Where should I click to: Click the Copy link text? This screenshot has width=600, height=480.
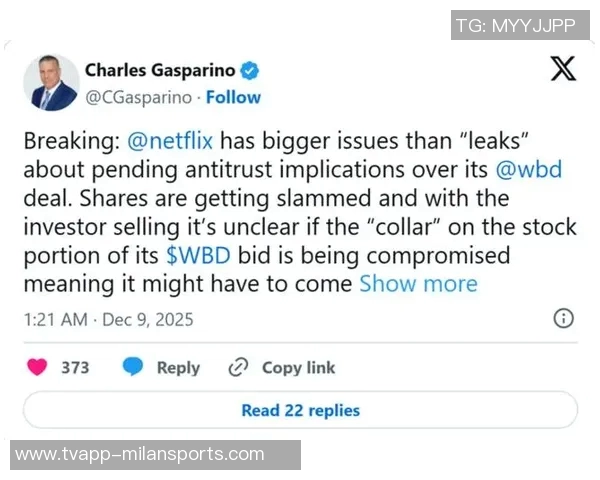tap(298, 367)
